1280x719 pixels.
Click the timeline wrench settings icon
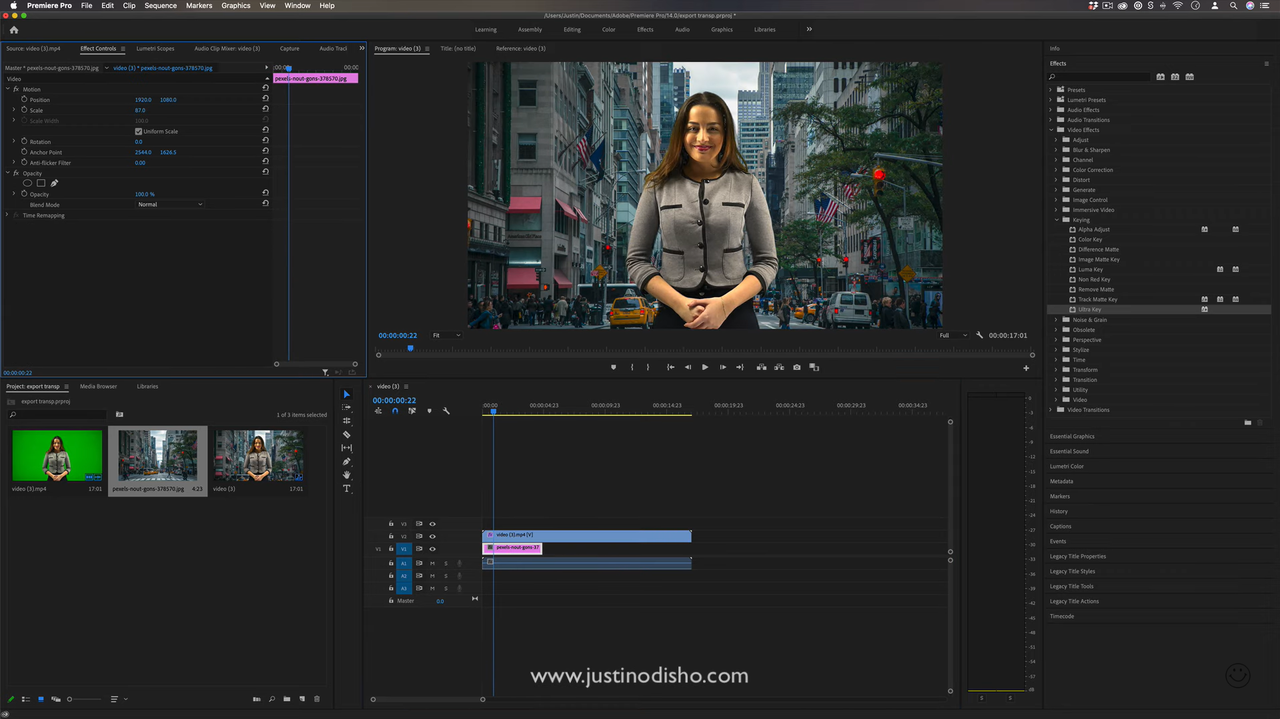446,411
